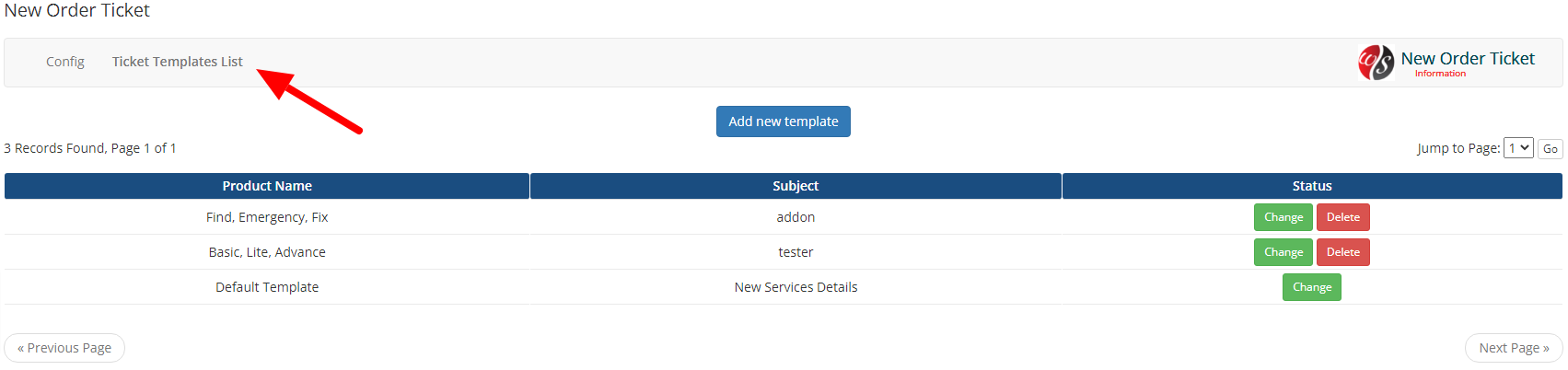This screenshot has width=1568, height=370.
Task: Click Add new template button
Action: point(784,121)
